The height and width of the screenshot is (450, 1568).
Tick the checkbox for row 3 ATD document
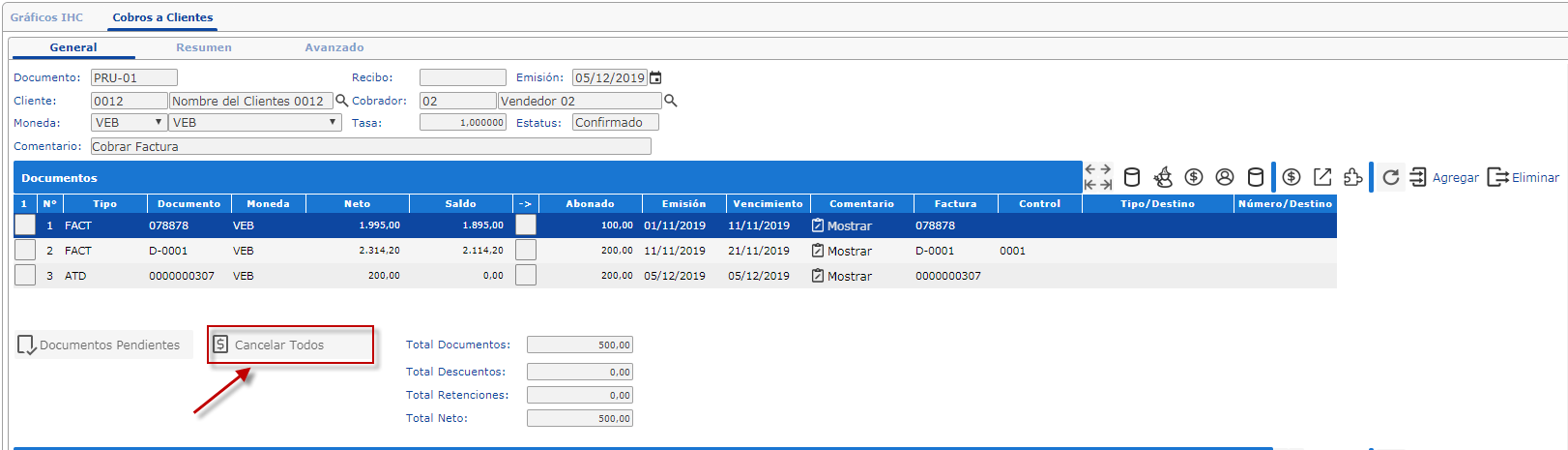25,275
